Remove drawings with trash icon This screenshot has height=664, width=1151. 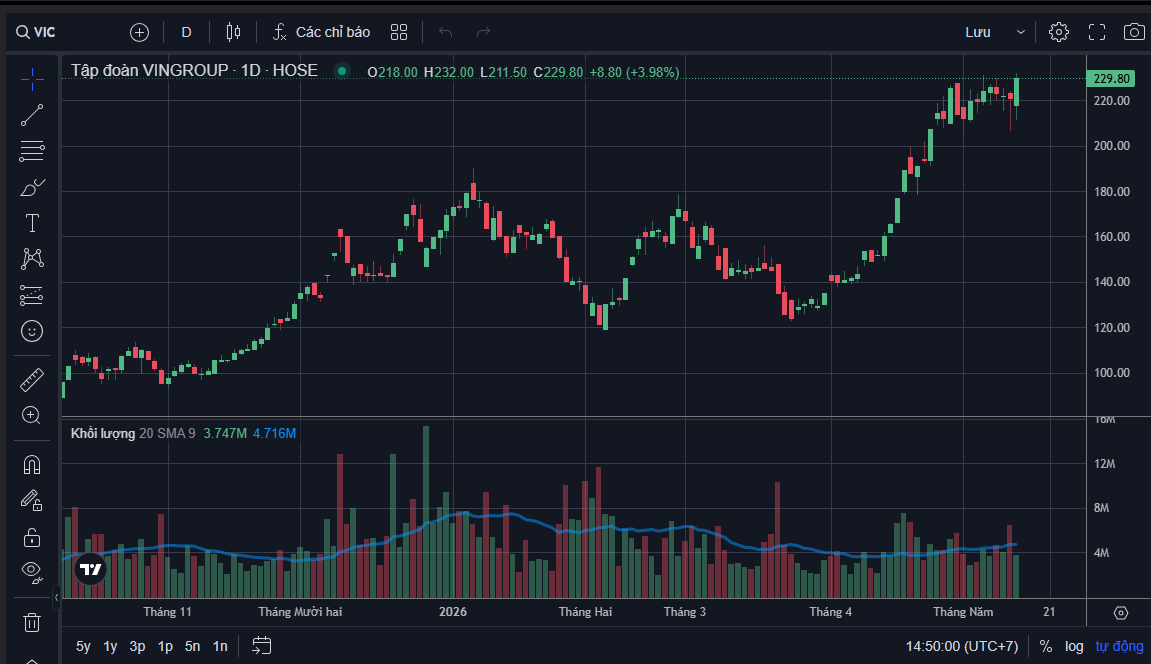(x=32, y=623)
